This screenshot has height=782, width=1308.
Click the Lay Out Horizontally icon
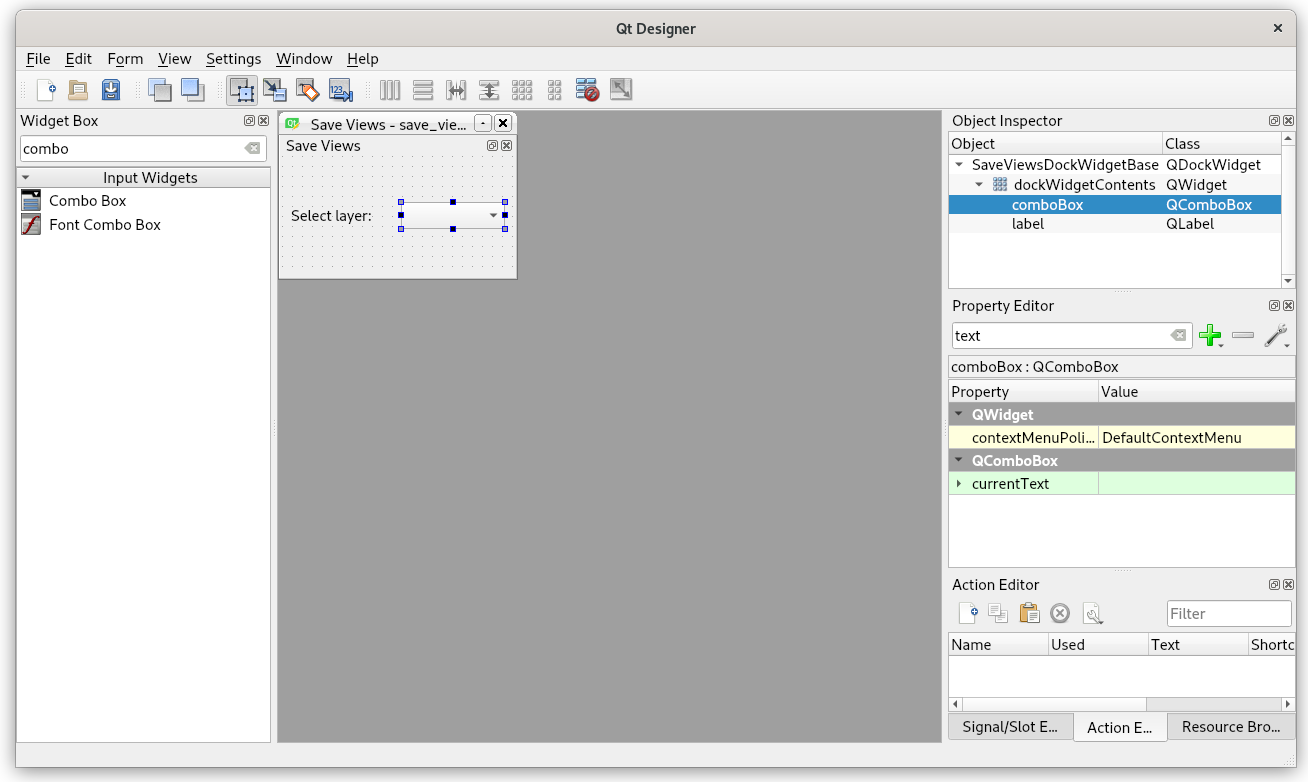click(390, 90)
